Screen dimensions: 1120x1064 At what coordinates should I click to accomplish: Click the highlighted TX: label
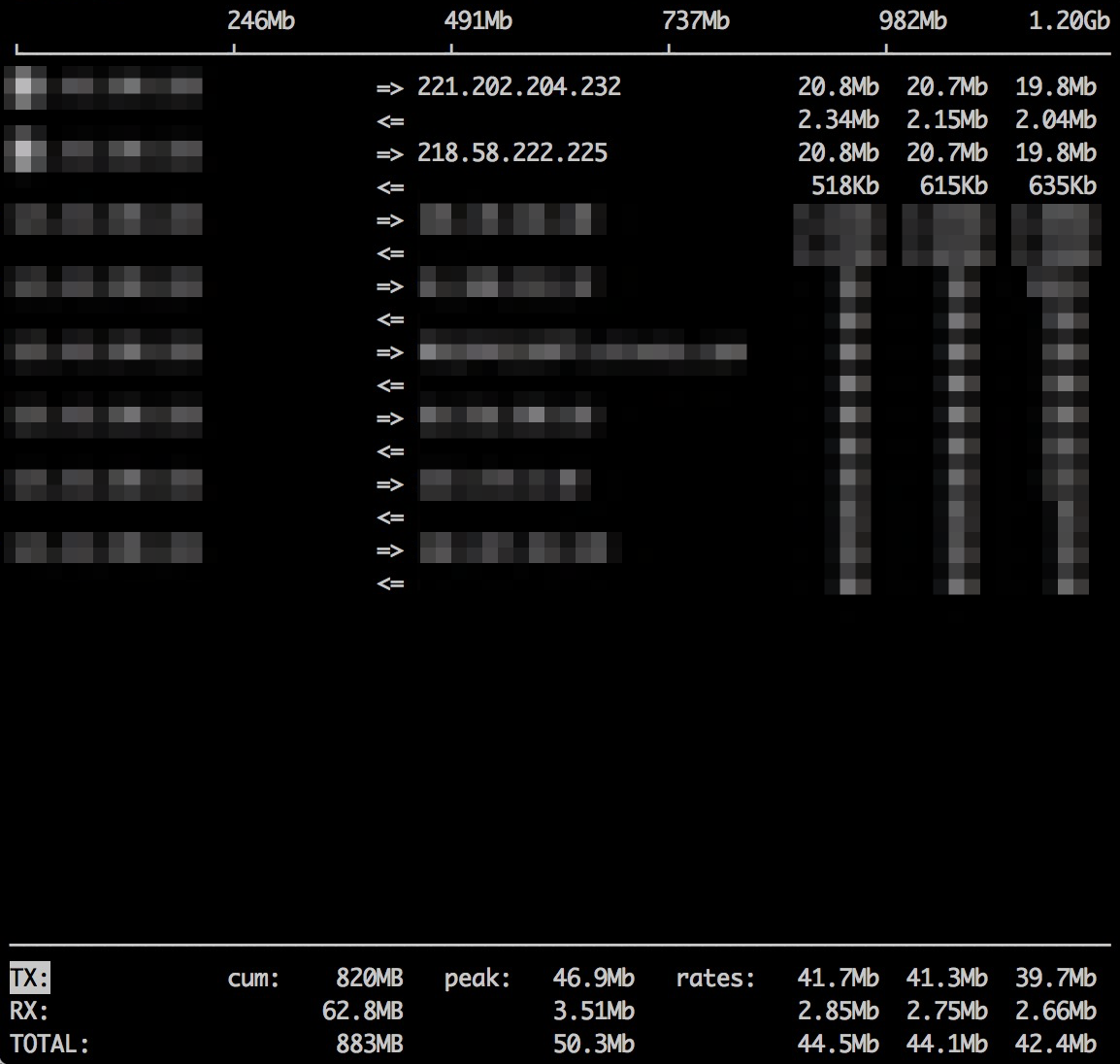(29, 978)
